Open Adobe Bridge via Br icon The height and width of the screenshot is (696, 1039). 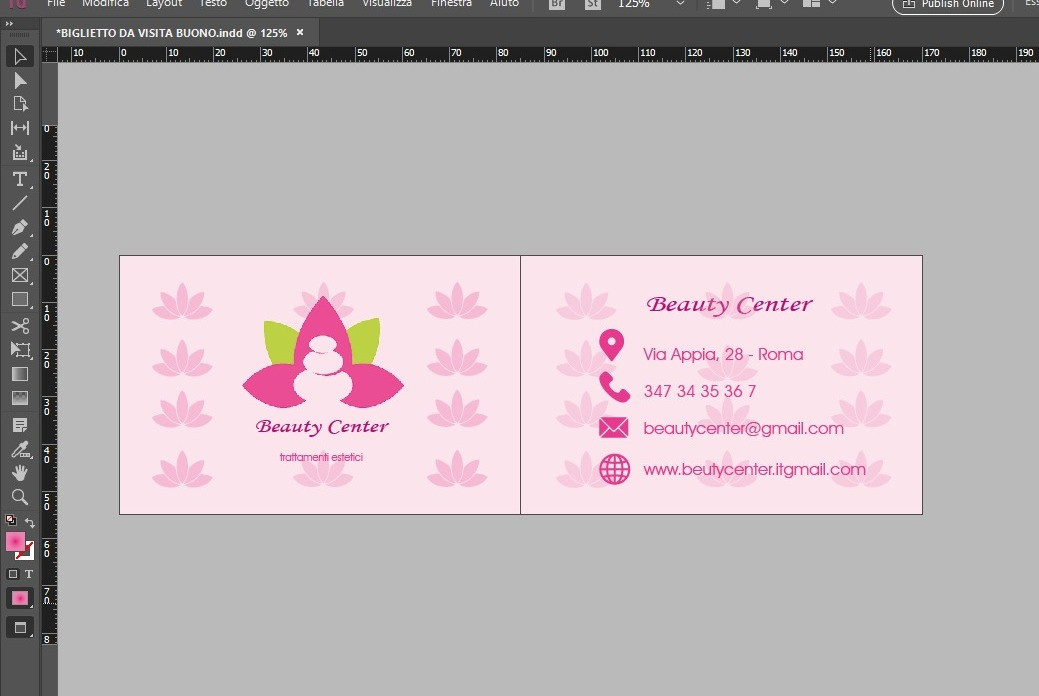(x=557, y=4)
